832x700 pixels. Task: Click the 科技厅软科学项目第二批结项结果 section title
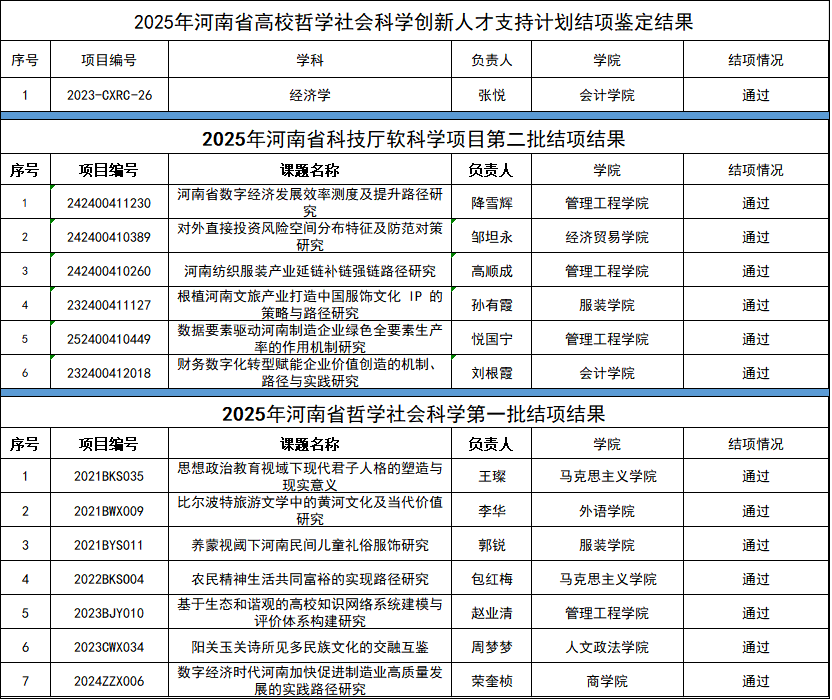click(414, 138)
